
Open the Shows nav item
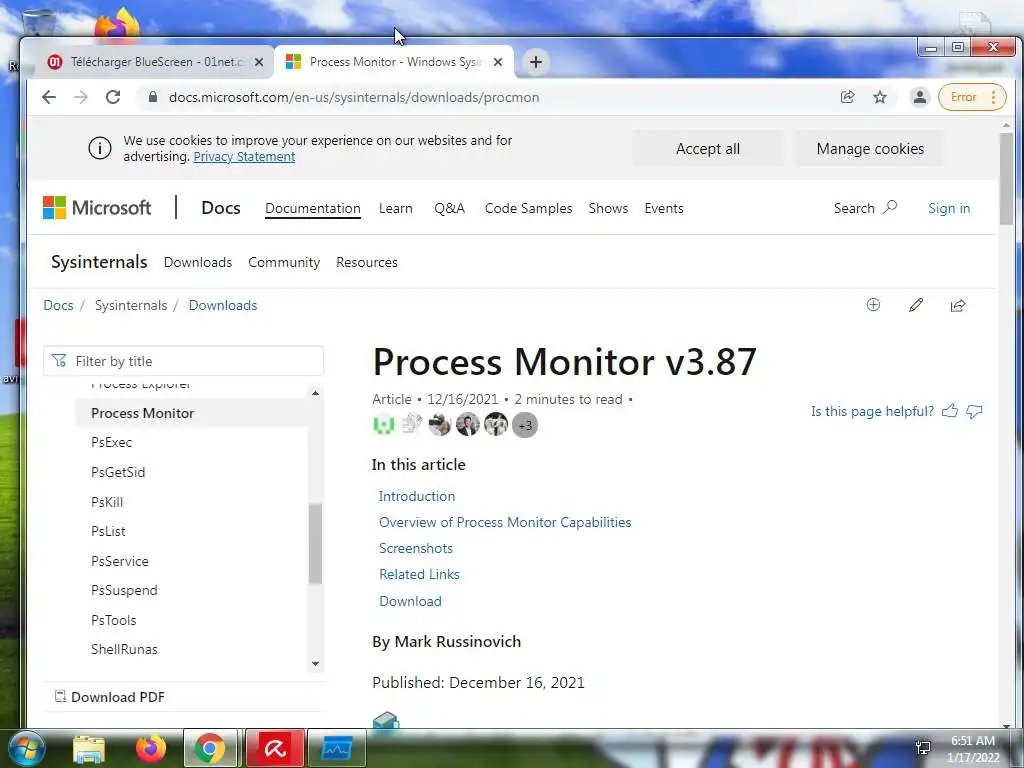point(608,208)
